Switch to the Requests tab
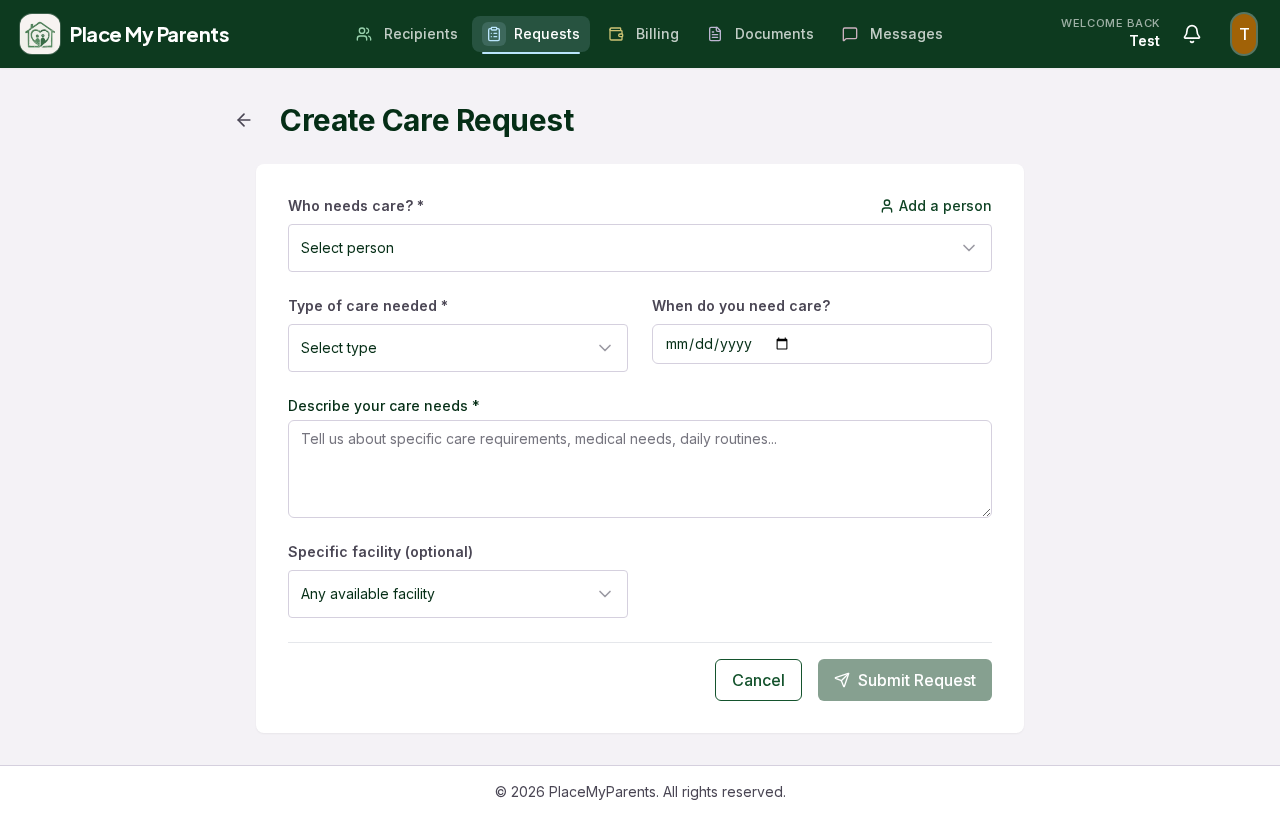 point(531,34)
